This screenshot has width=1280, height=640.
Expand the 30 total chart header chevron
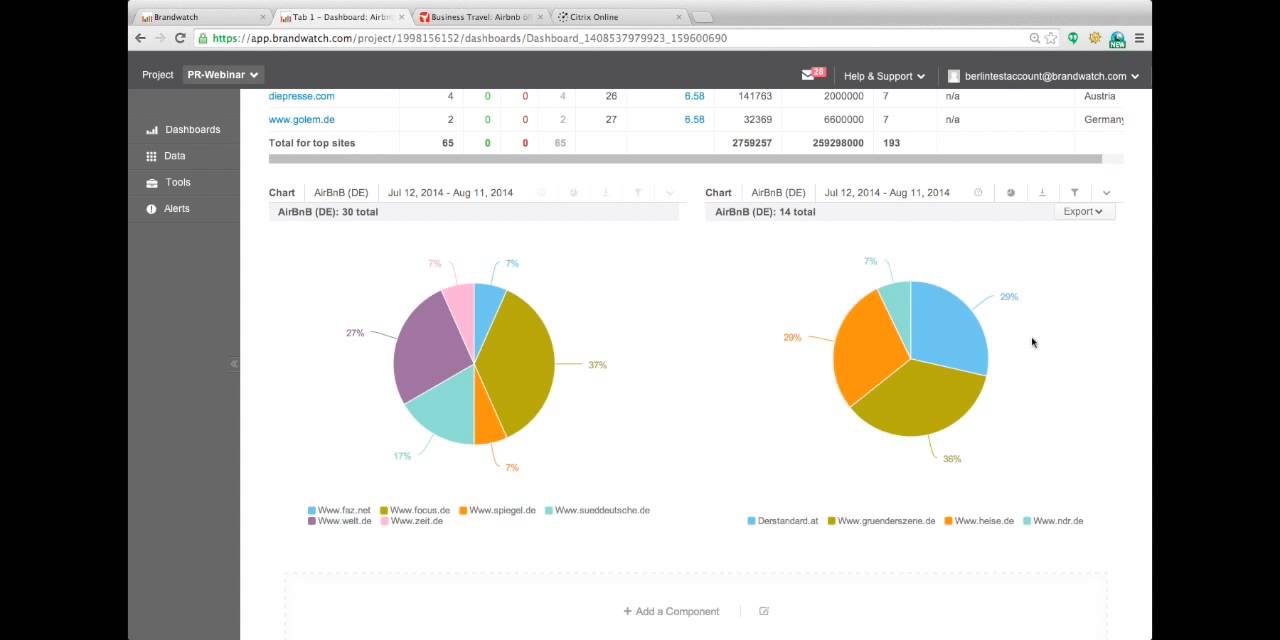pyautogui.click(x=669, y=193)
